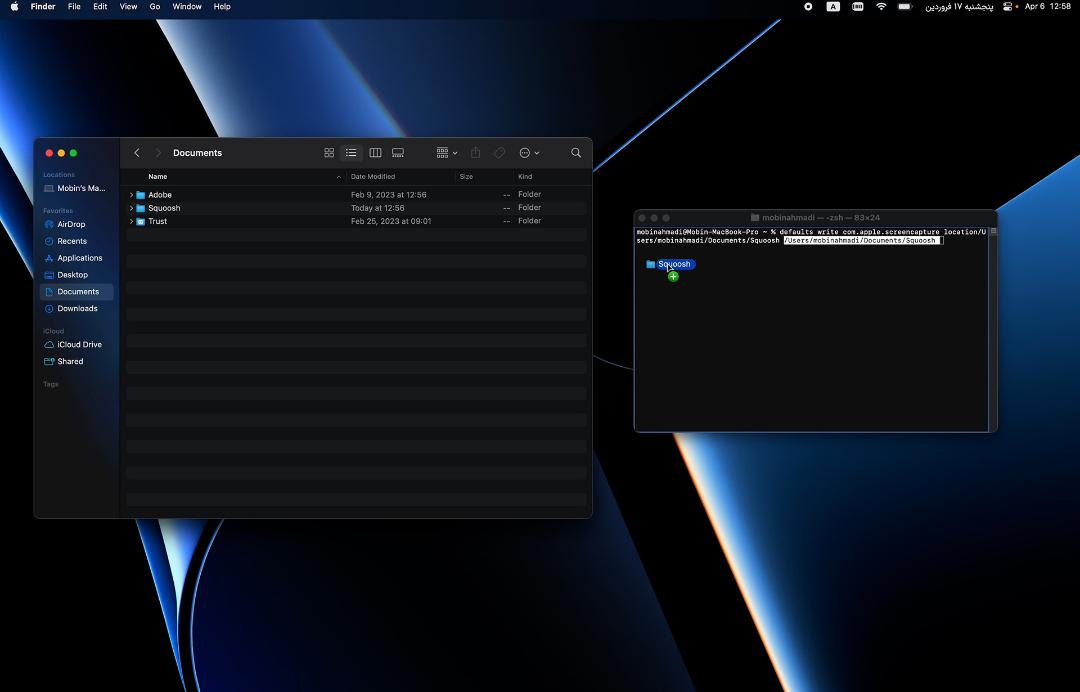Viewport: 1080px width, 692px height.
Task: Sort by the Kind column header
Action: coord(525,177)
